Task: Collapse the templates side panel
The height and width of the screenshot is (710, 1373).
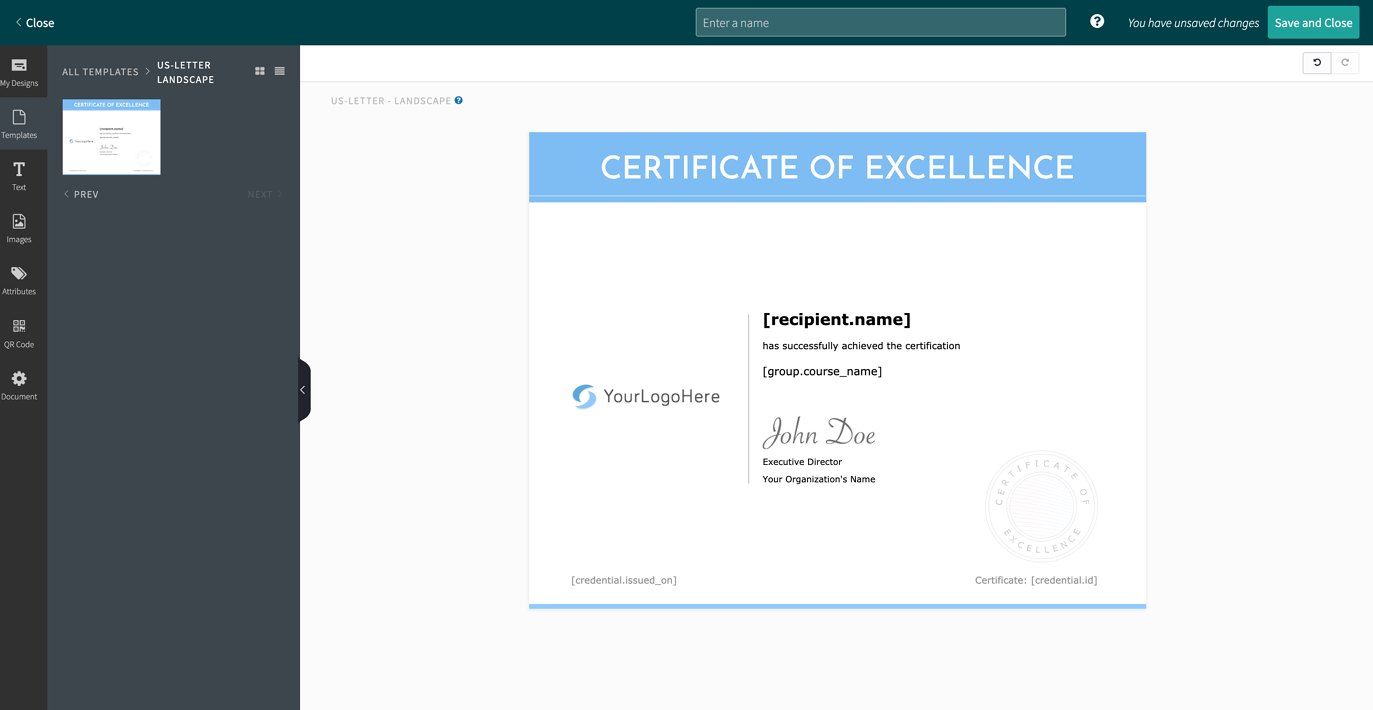Action: coord(303,389)
